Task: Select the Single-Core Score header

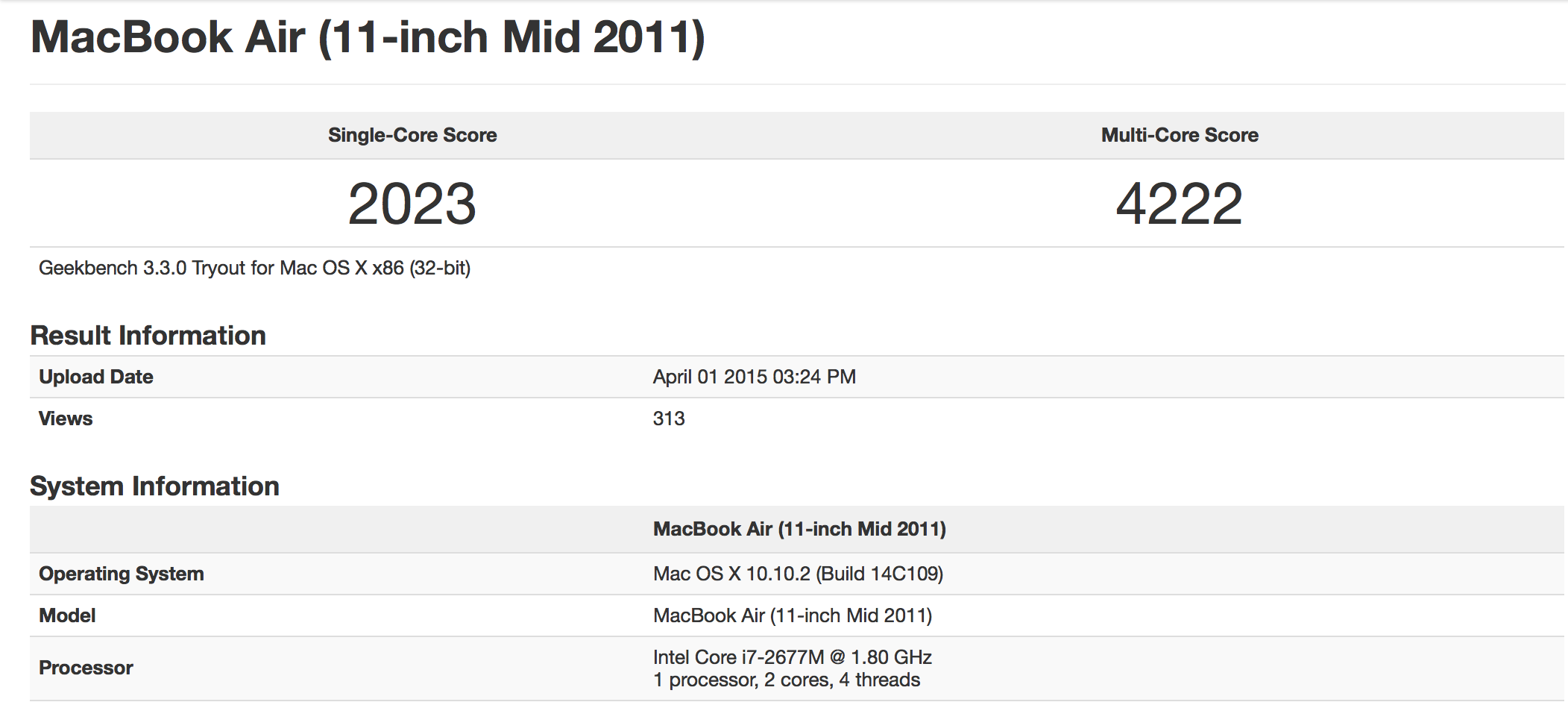Action: pyautogui.click(x=412, y=135)
